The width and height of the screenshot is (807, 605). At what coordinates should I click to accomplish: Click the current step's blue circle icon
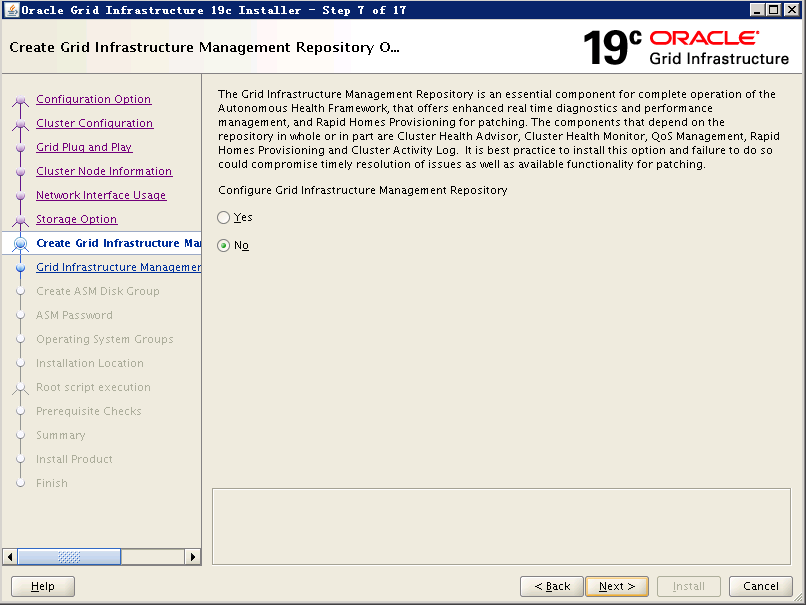tap(21, 244)
